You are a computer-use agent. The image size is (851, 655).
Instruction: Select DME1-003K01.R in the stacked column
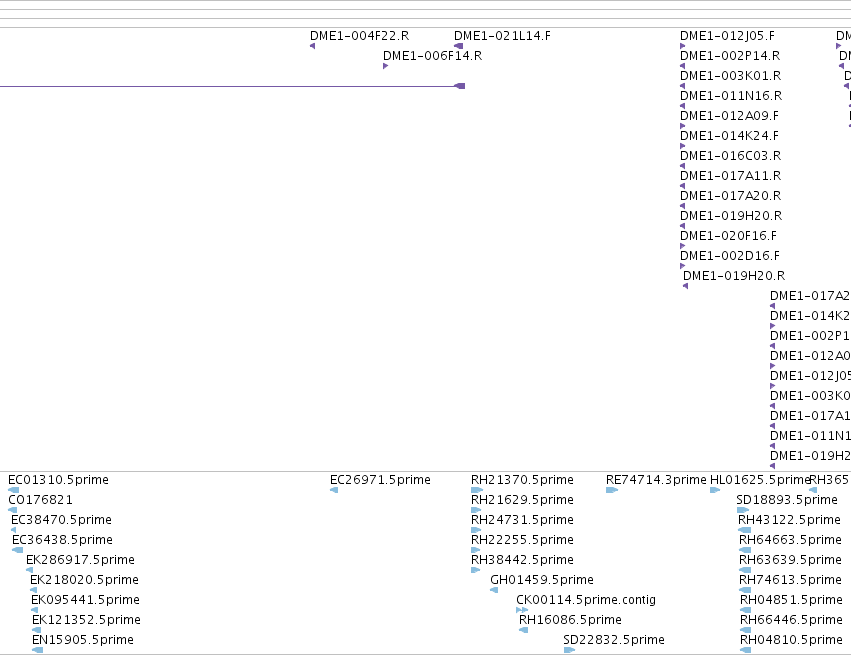(731, 76)
